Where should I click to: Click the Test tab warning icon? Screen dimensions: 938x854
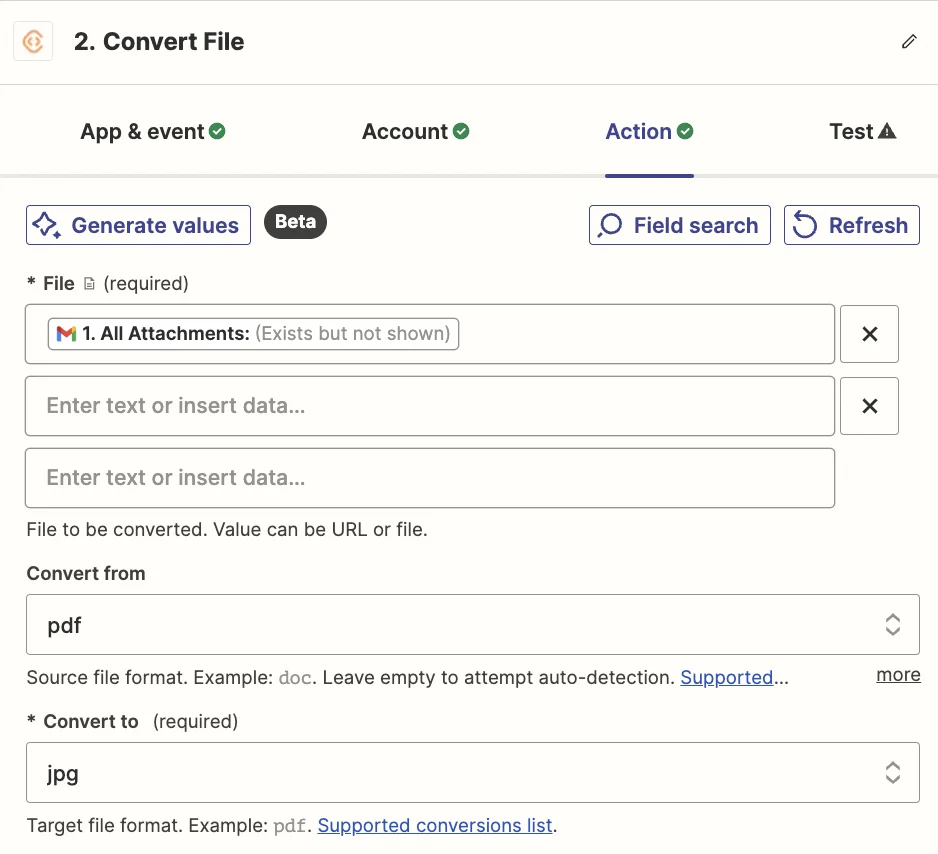(887, 131)
